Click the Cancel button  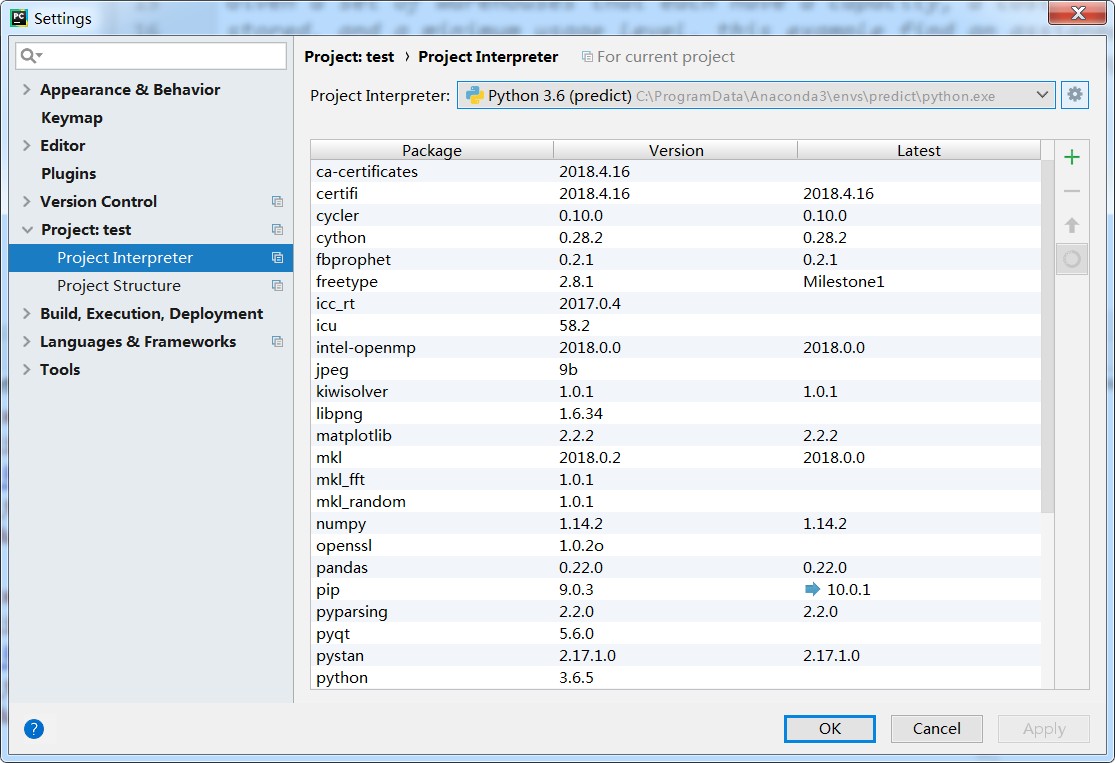(x=937, y=729)
